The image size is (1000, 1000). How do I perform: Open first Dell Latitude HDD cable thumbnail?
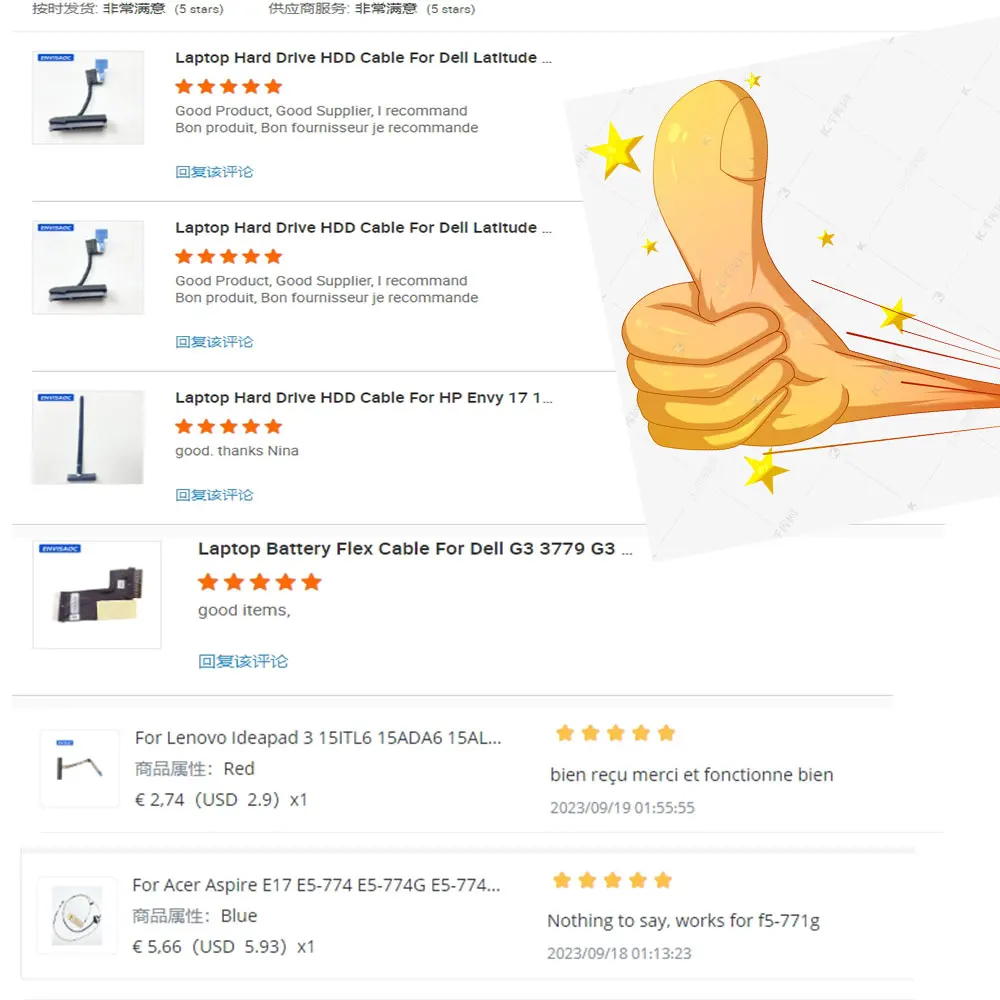88,98
